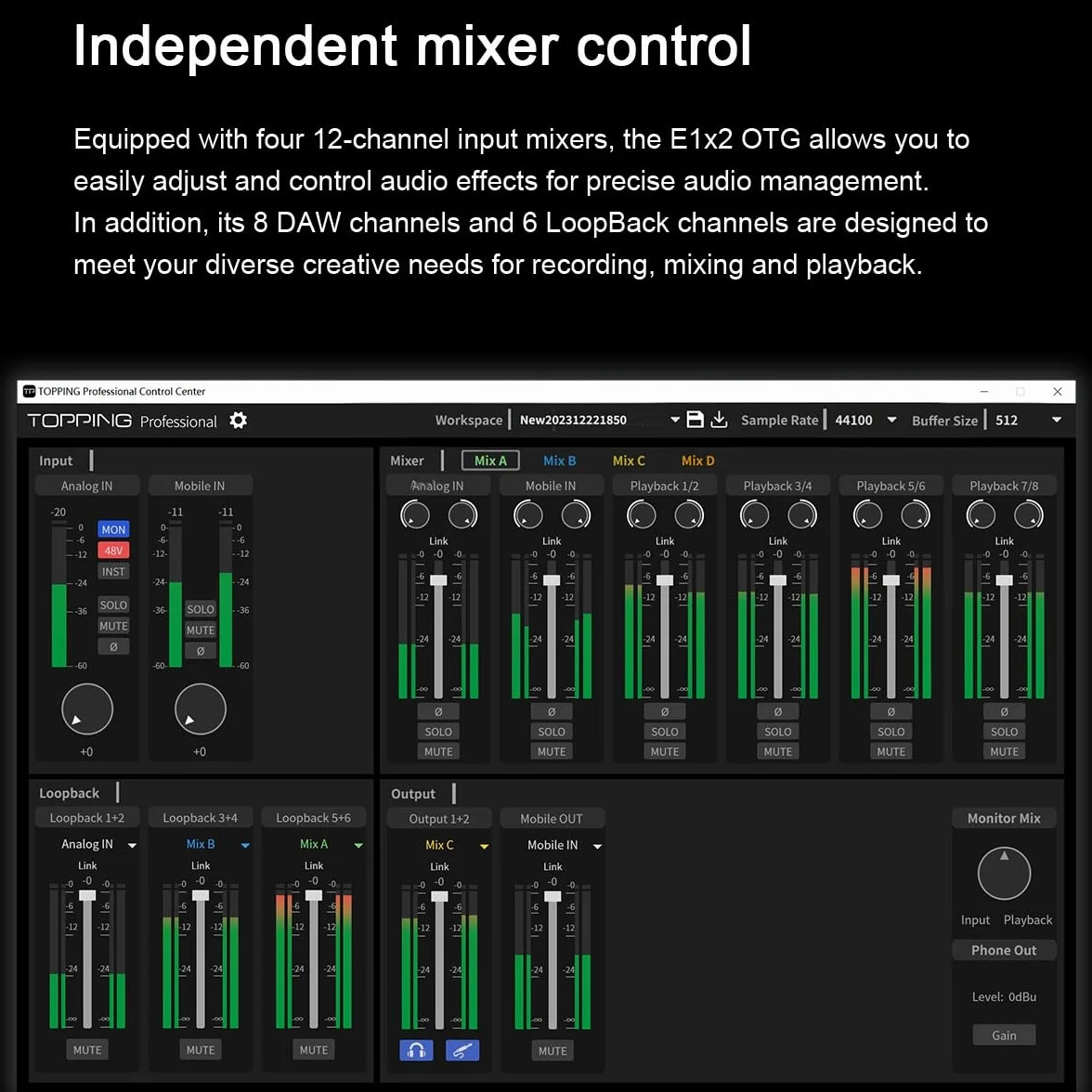Click Link on Playback 3/4 channel
This screenshot has height=1092, width=1092.
[x=778, y=540]
